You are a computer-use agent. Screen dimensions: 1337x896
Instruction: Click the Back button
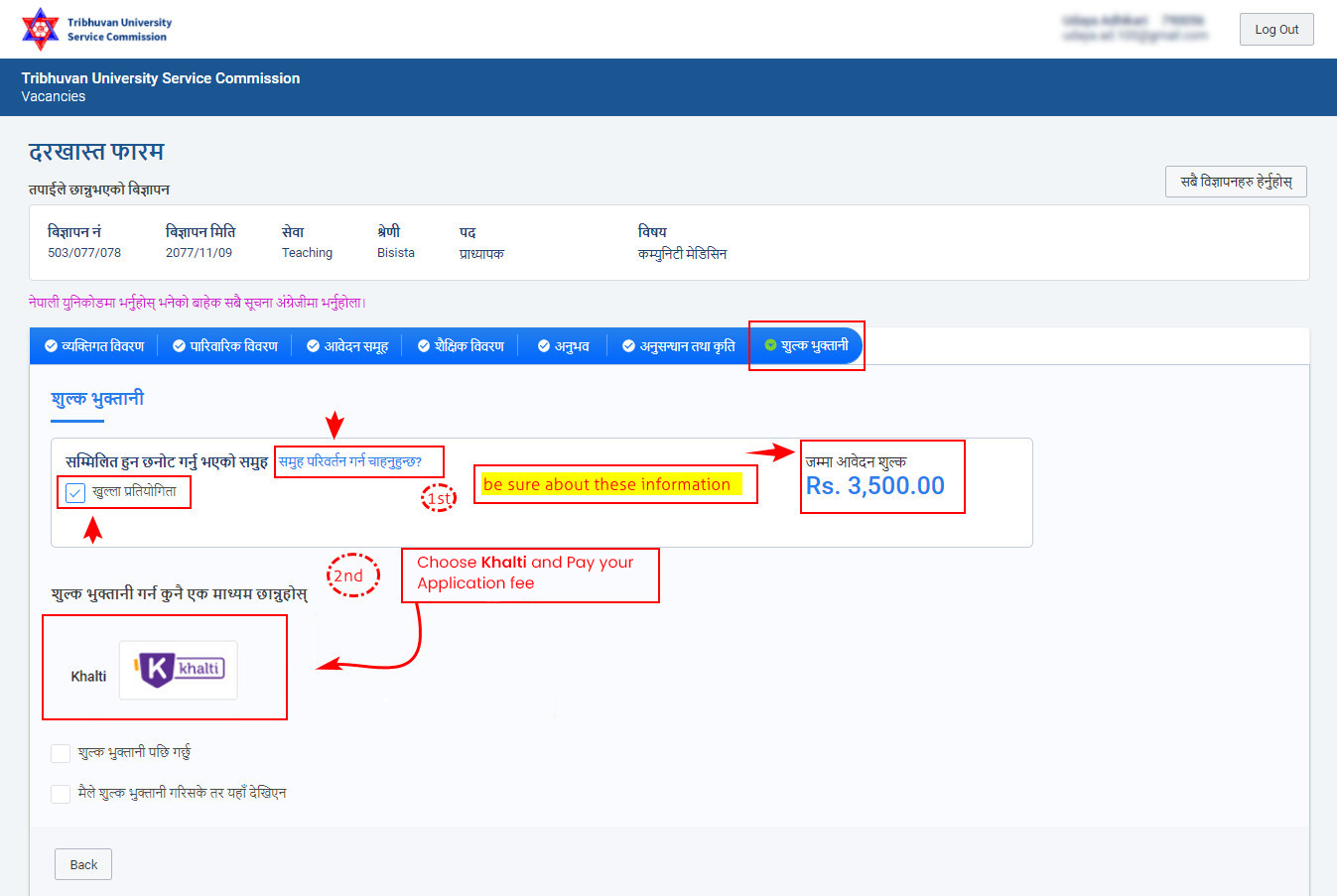point(83,864)
